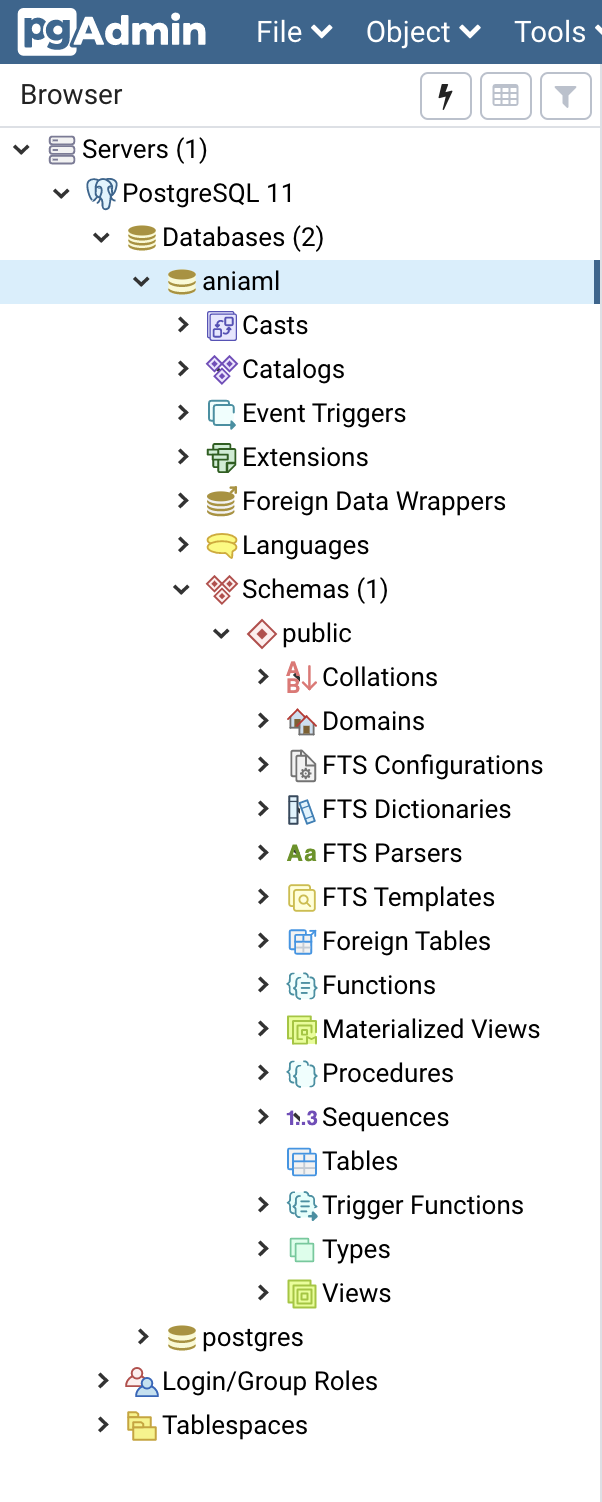
Task: Click the Filtered Rows funnel icon
Action: (566, 96)
